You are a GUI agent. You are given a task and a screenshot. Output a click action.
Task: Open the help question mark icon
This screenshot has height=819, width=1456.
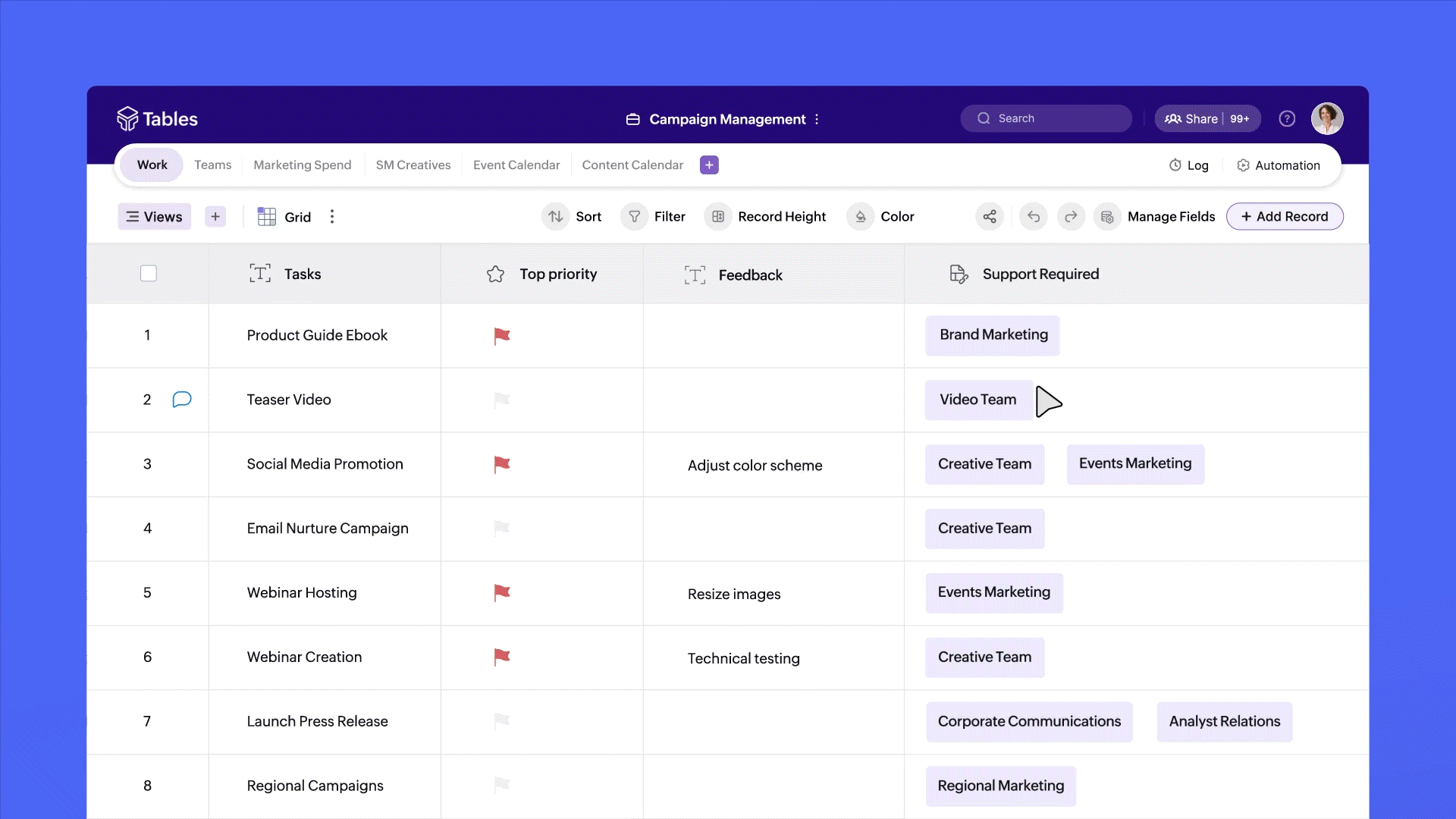pyautogui.click(x=1287, y=119)
